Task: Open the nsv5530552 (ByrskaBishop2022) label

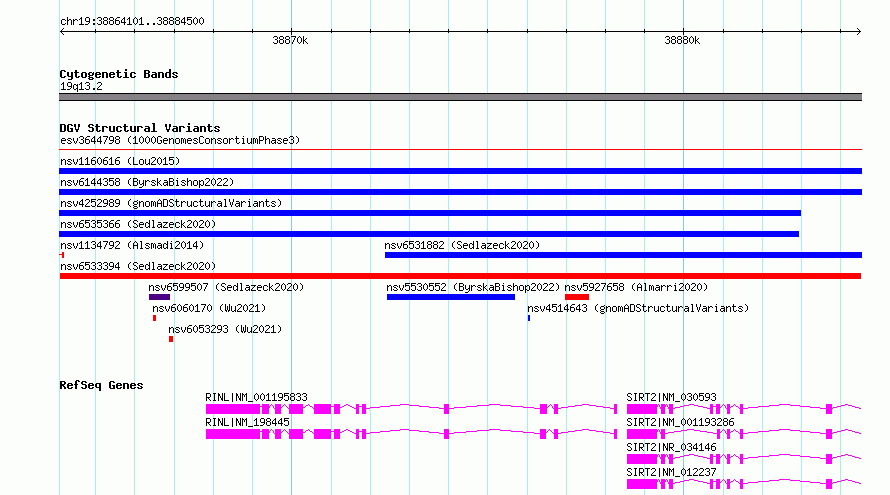Action: click(x=473, y=287)
